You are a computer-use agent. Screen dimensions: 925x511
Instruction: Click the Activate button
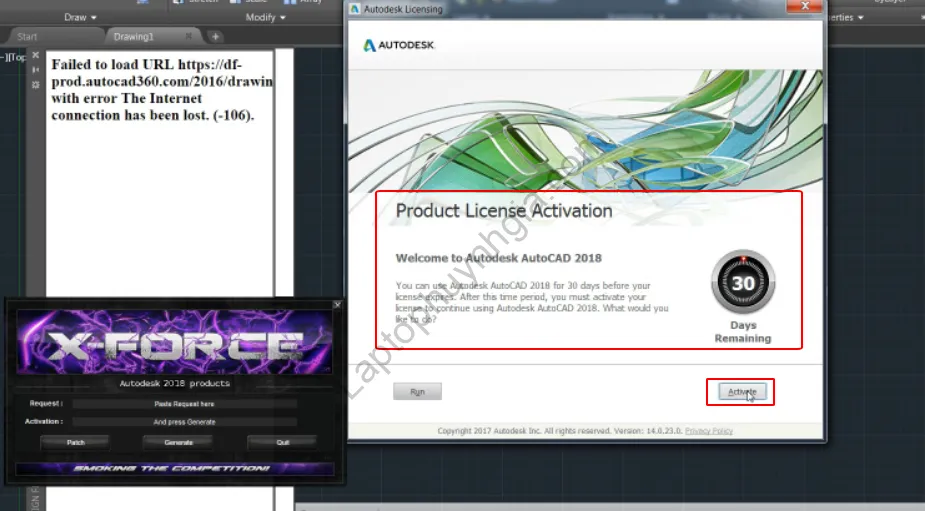point(741,392)
